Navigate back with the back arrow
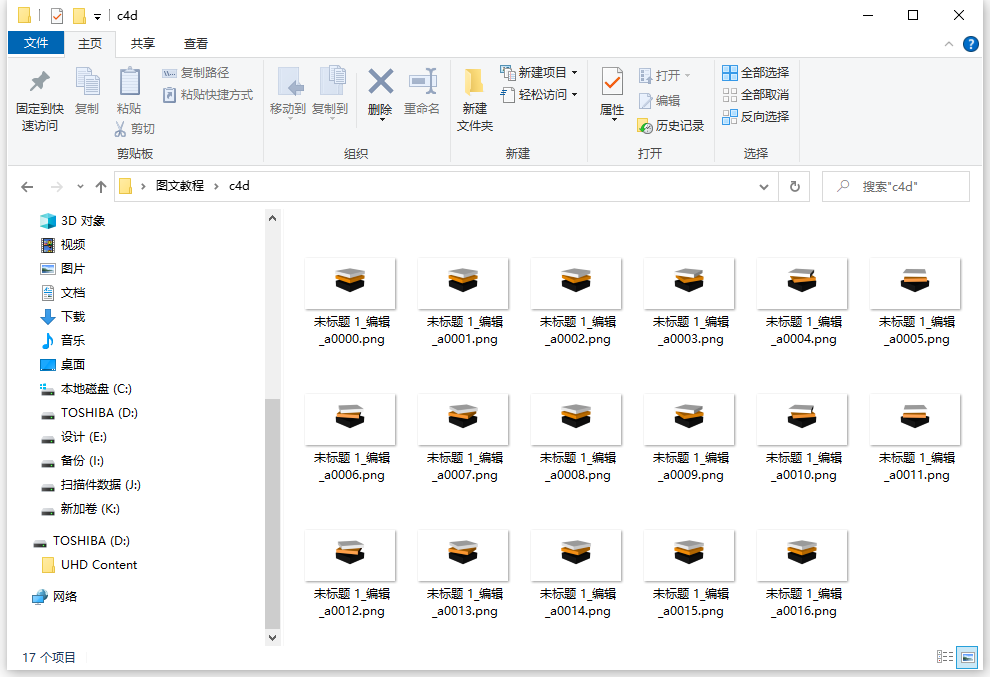The width and height of the screenshot is (990, 677). click(x=27, y=186)
